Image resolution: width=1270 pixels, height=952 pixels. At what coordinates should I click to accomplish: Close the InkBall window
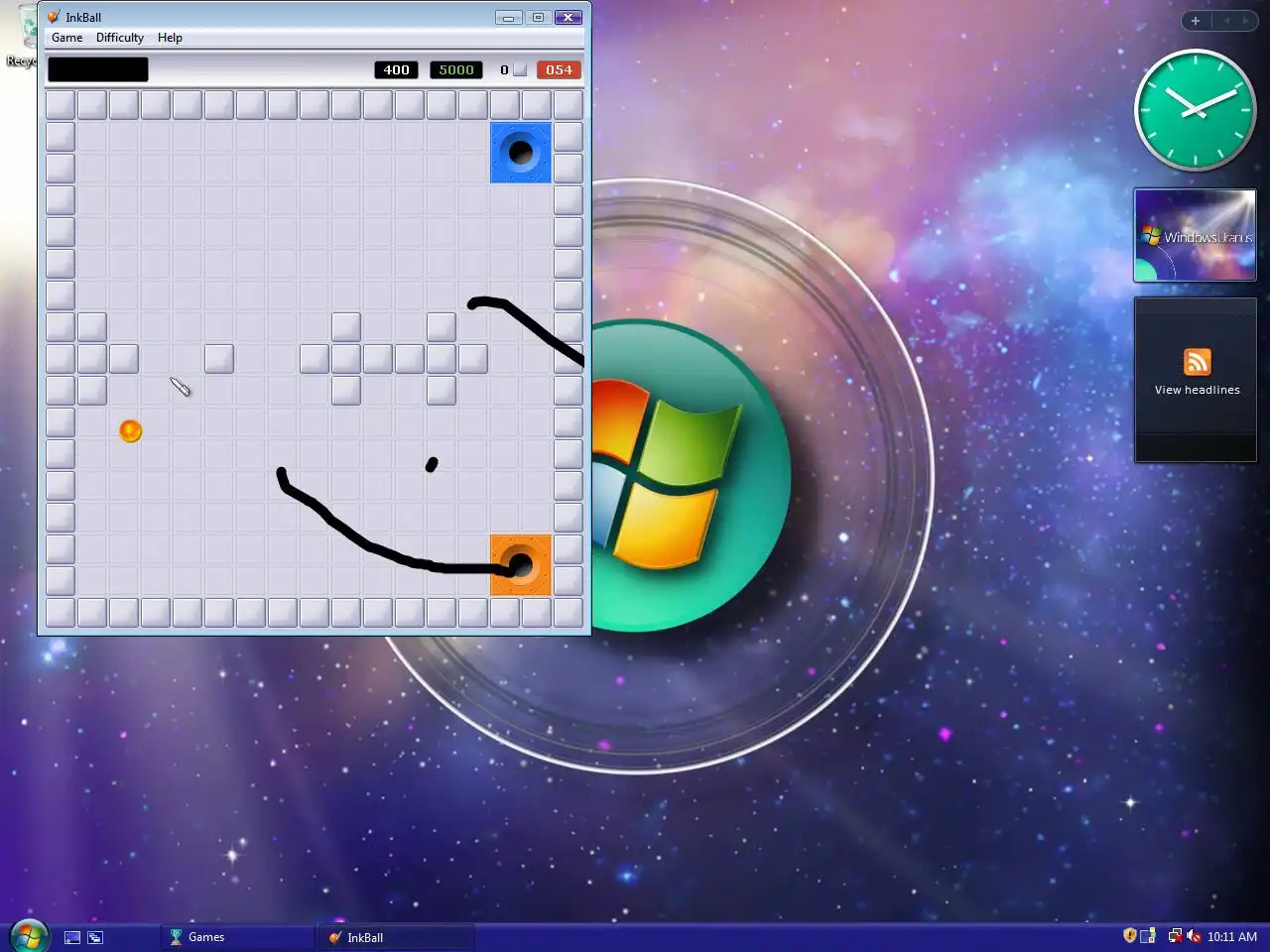(x=569, y=18)
